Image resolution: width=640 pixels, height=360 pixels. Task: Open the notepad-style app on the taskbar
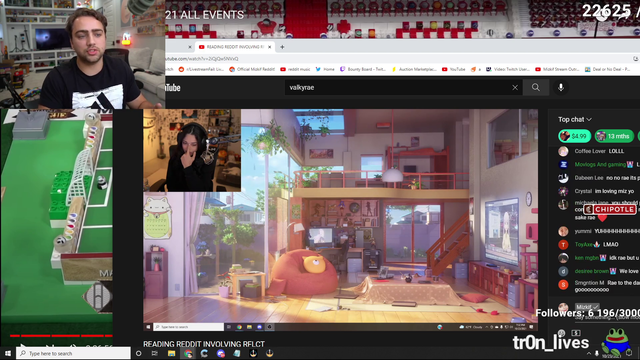click(237, 353)
